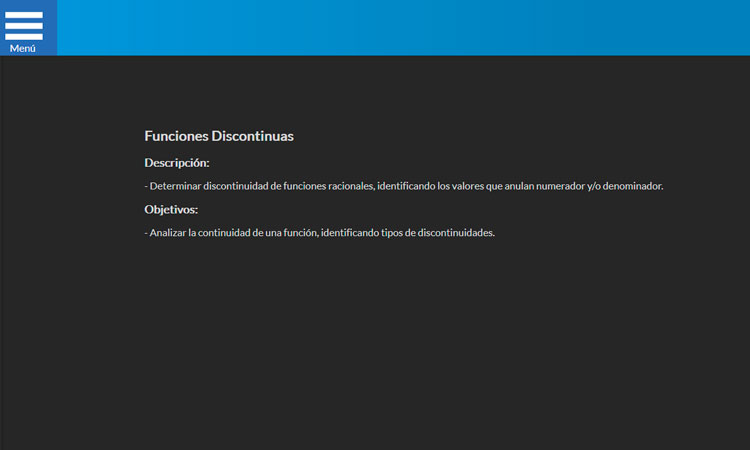Click the word "racionales" in the description
750x450 pixels.
[349, 186]
